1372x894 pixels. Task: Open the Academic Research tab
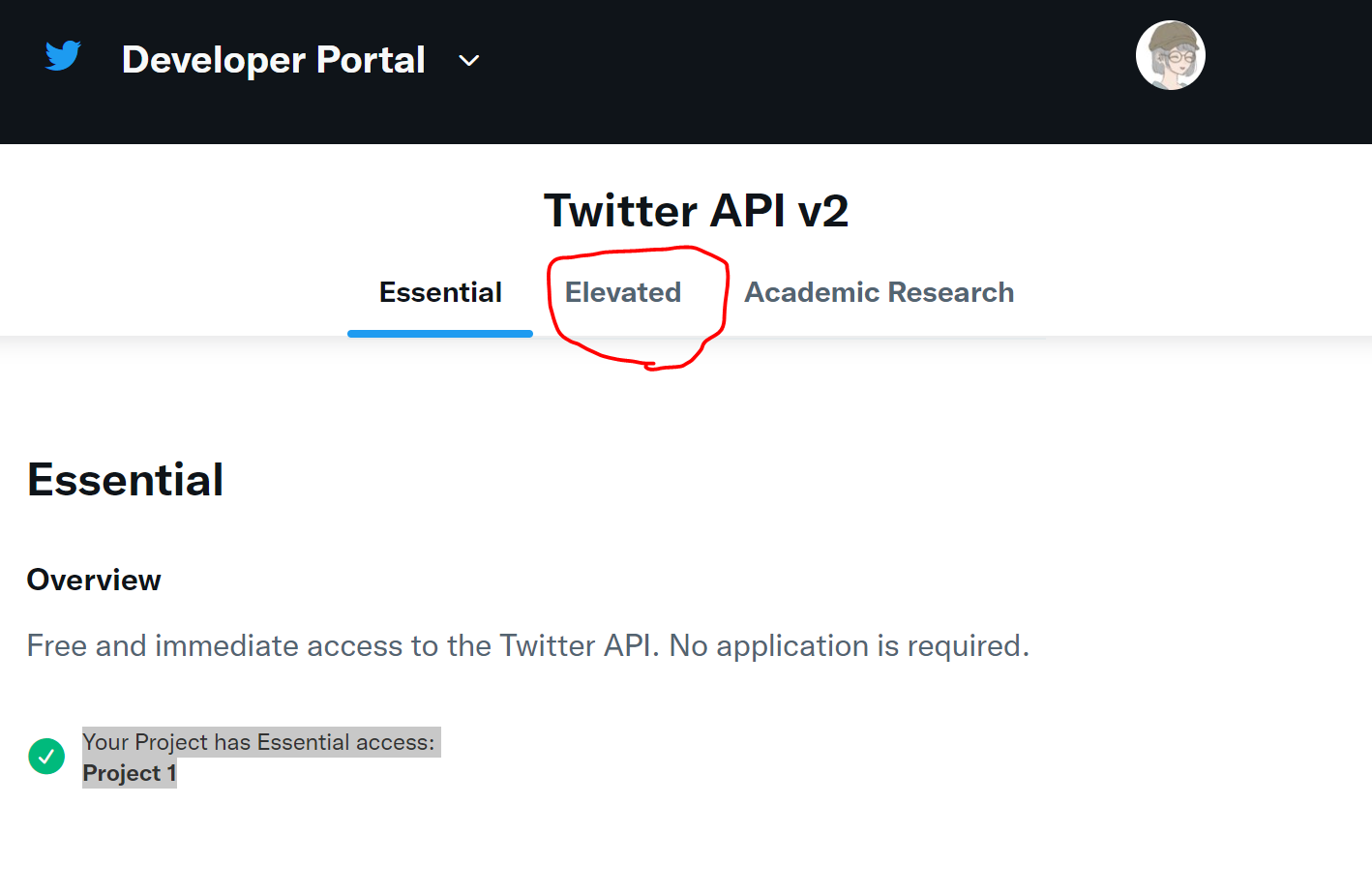click(879, 292)
